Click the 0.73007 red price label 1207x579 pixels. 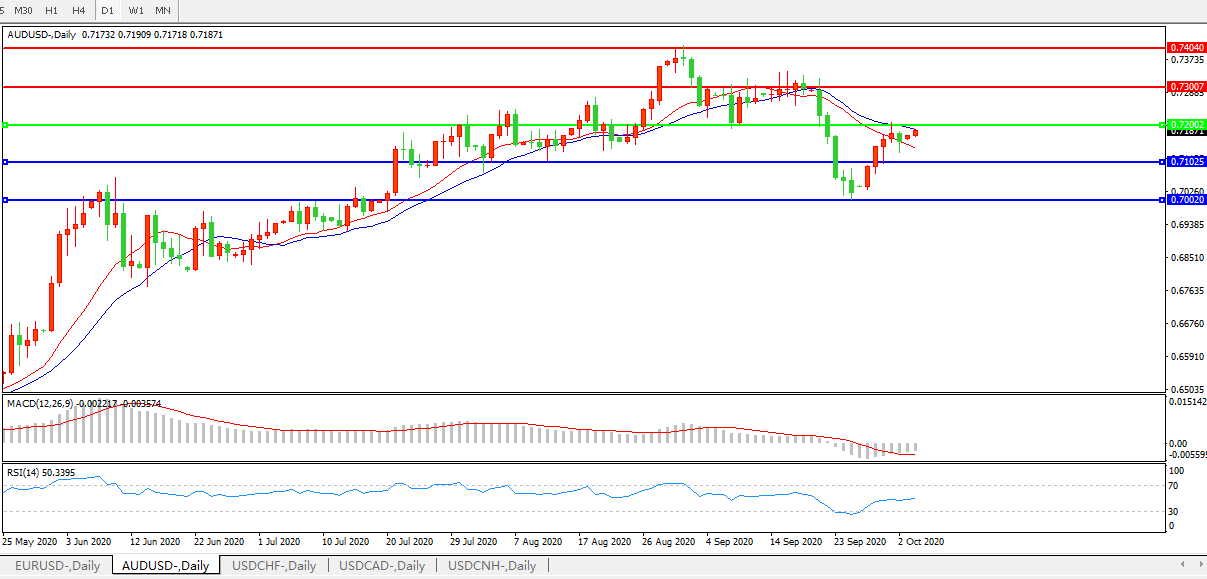click(x=1187, y=87)
